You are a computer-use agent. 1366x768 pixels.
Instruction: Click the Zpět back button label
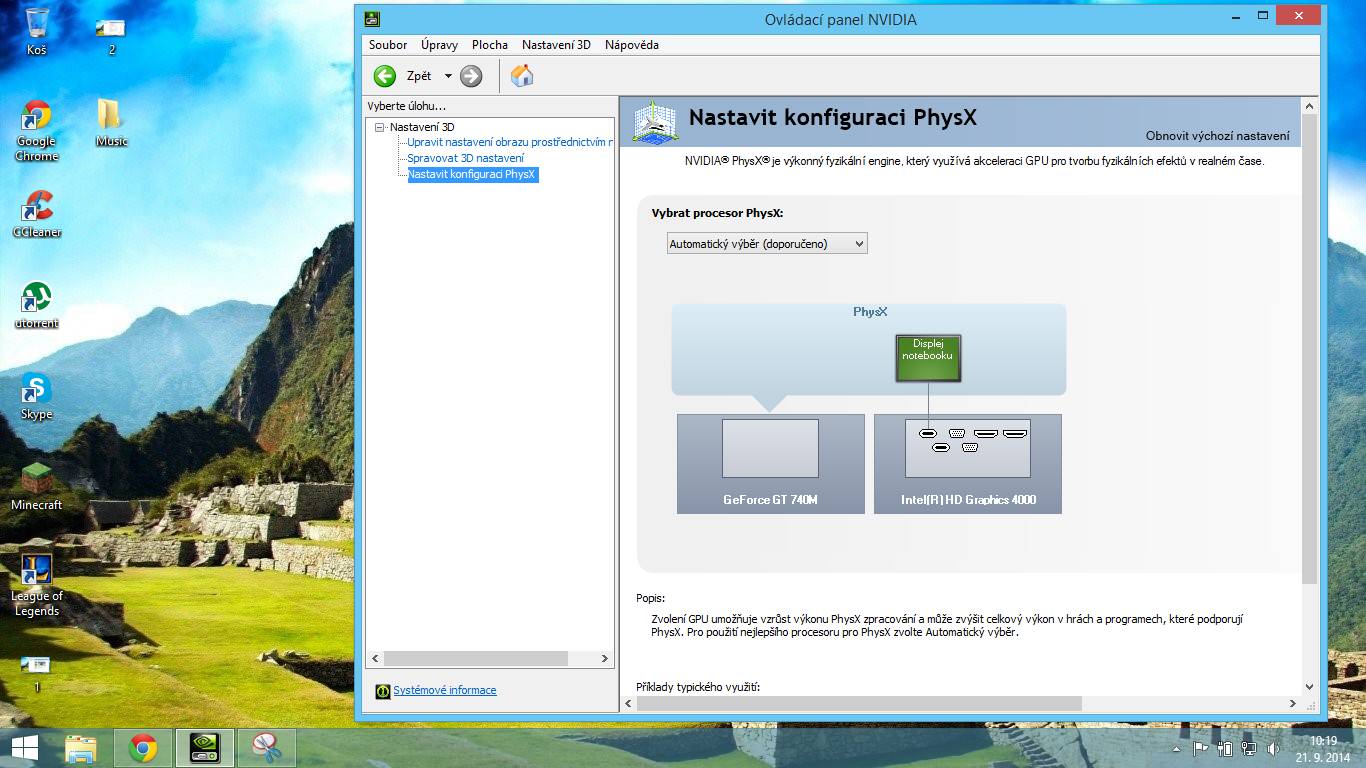[419, 76]
